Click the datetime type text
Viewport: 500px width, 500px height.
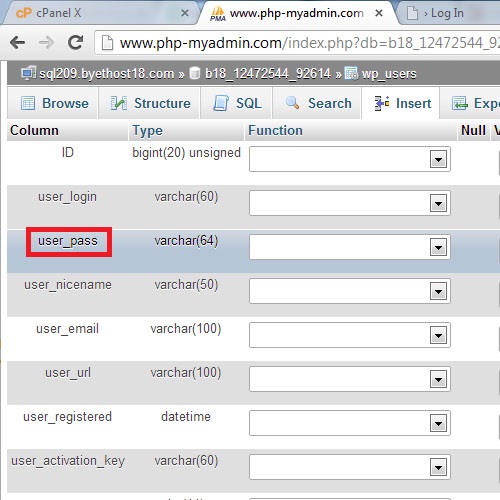pos(186,417)
